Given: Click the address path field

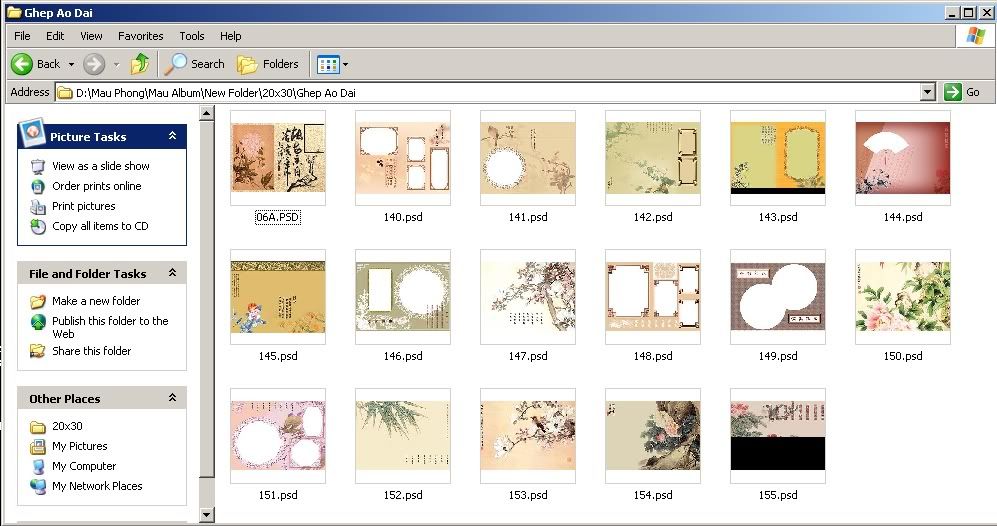Looking at the screenshot, I should pos(488,92).
